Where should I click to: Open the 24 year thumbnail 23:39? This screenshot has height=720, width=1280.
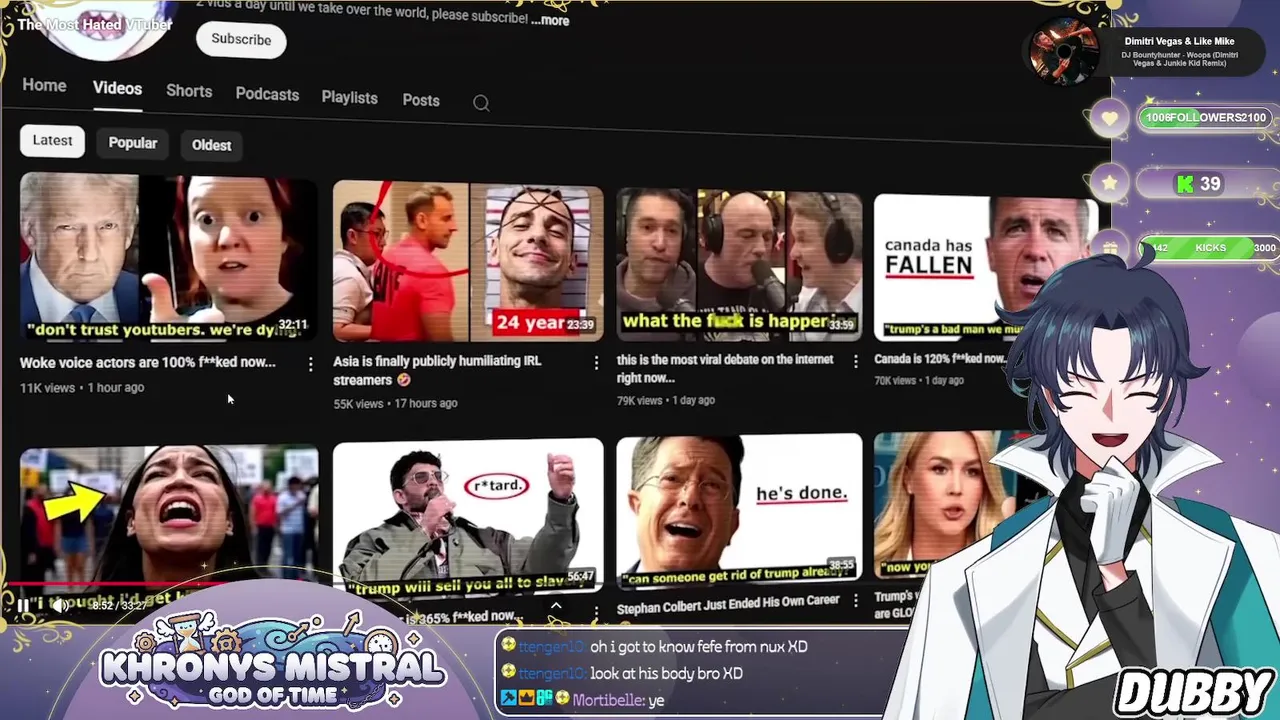click(x=468, y=262)
